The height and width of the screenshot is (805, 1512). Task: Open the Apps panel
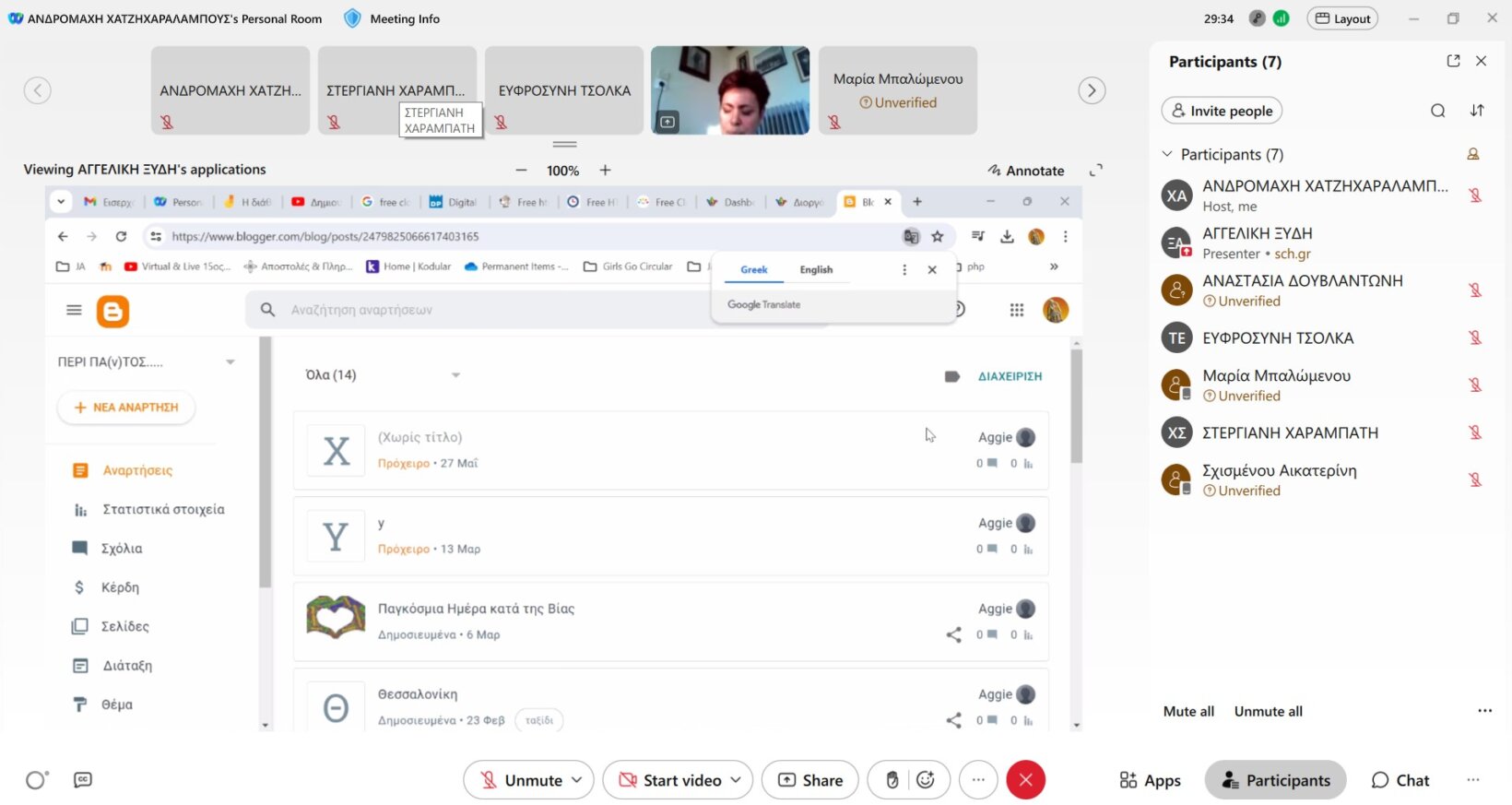(x=1150, y=780)
